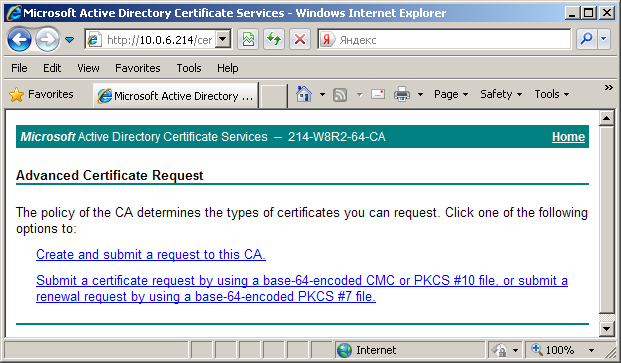621x363 pixels.
Task: Select the Microsoft Active Directory tab
Action: [x=175, y=95]
